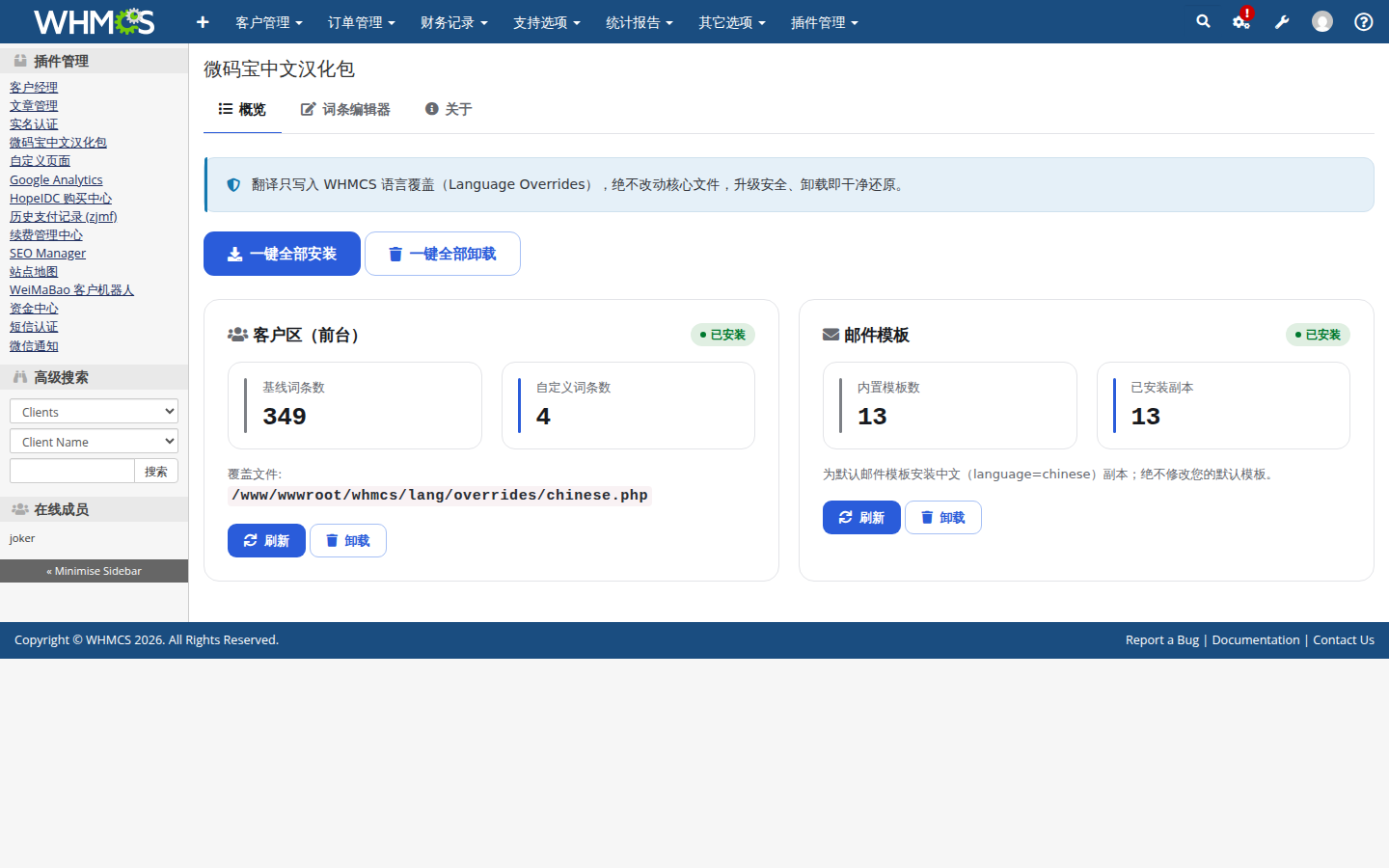Screen dimensions: 1389x868
Task: Switch to the 词条编辑器 tab
Action: [345, 109]
